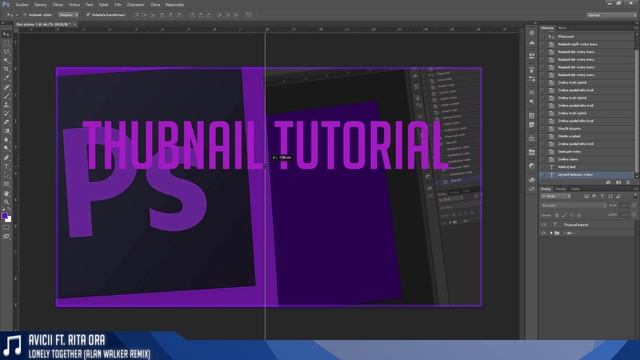Open the layer fill slider arrow
Image resolution: width=640 pixels, height=360 pixels.
click(634, 215)
